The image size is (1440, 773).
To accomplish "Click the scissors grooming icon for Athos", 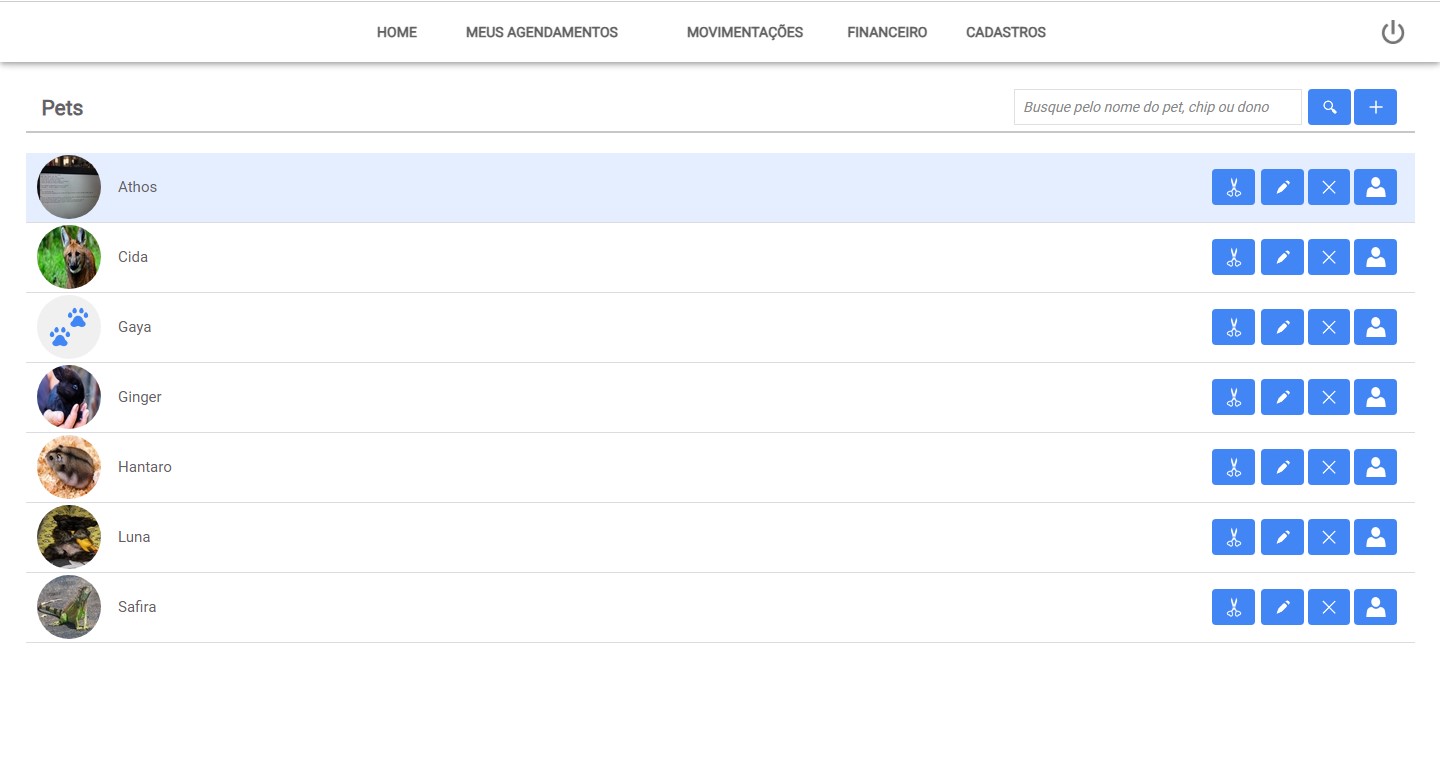I will click(1233, 187).
